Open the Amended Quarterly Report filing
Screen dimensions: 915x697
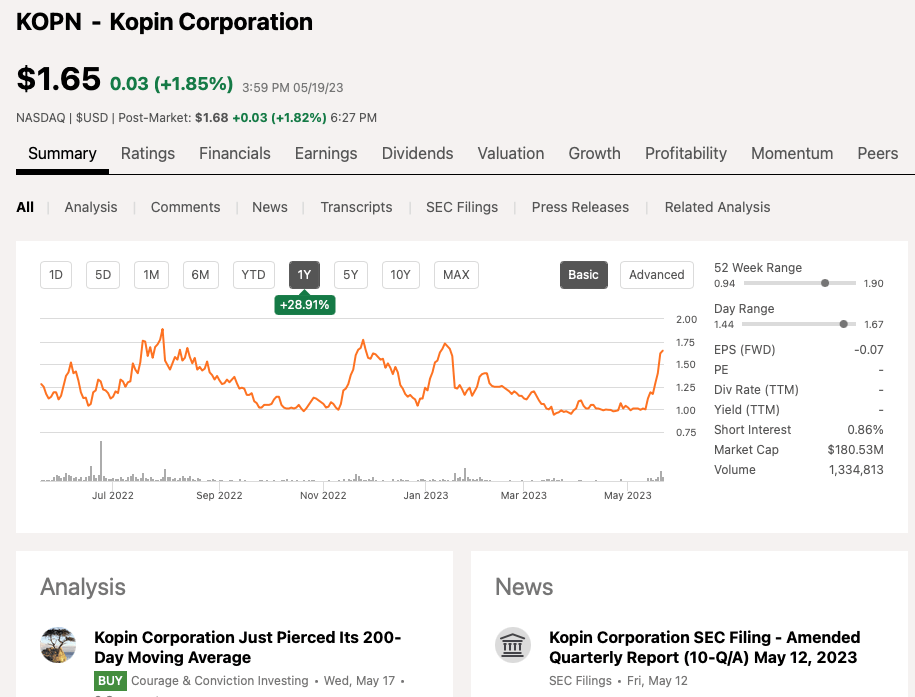pos(704,647)
